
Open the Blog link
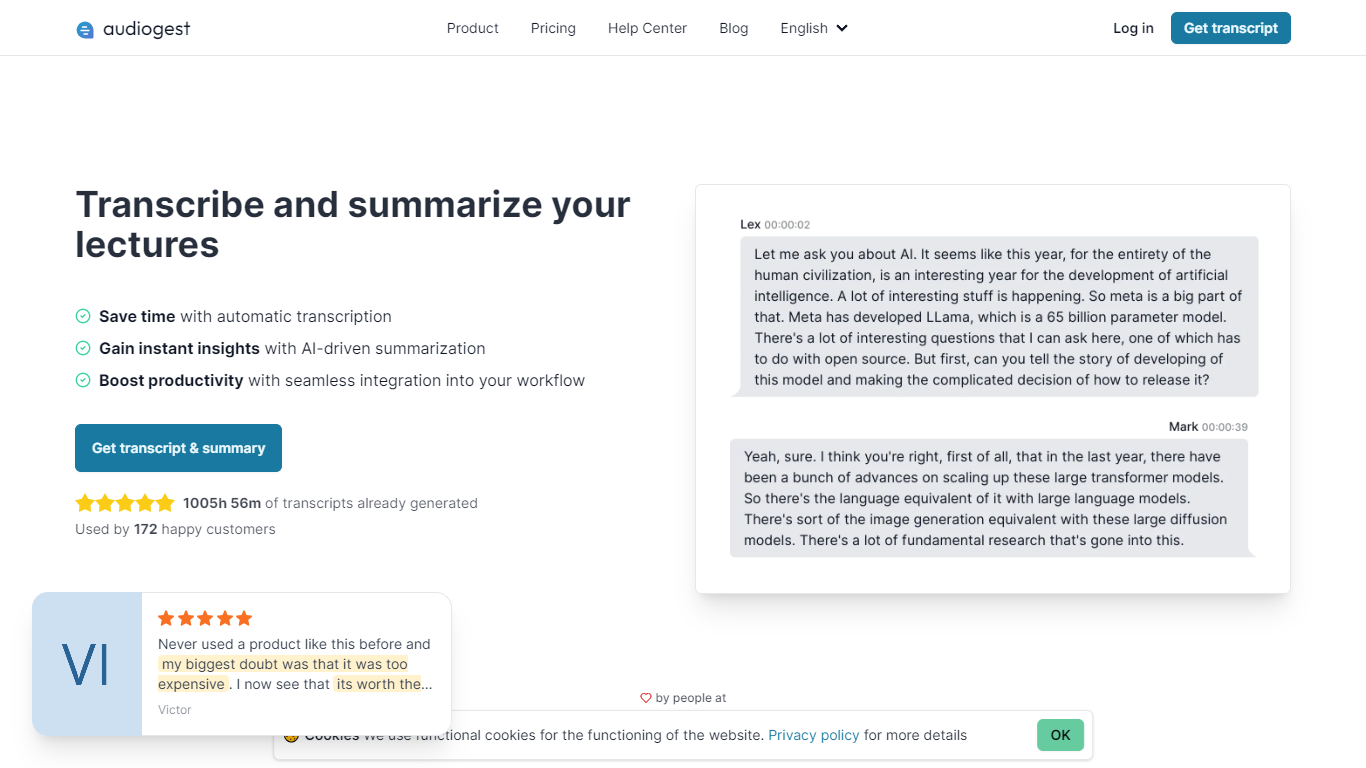[x=734, y=28]
